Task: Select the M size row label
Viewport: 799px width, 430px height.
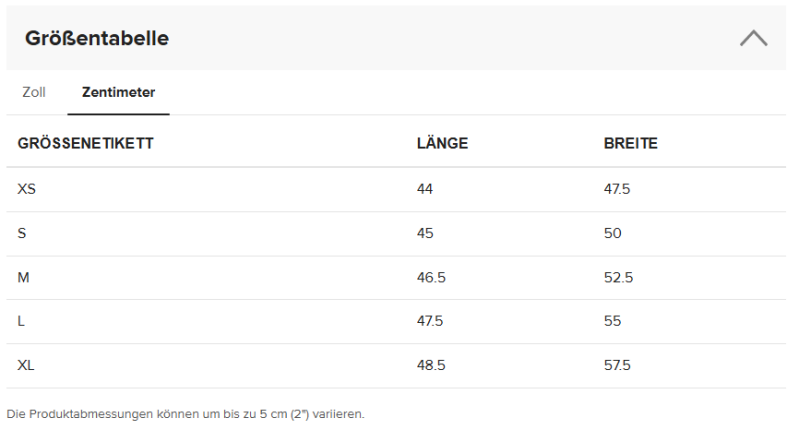Action: (24, 277)
